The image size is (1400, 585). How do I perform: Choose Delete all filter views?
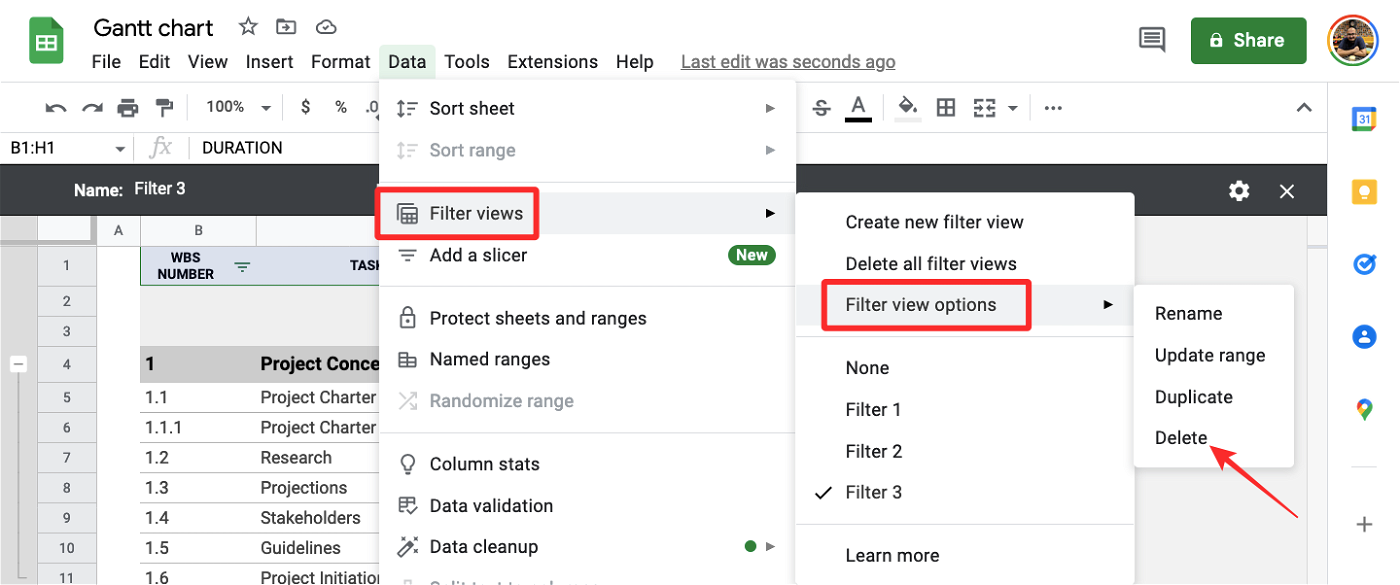point(965,264)
